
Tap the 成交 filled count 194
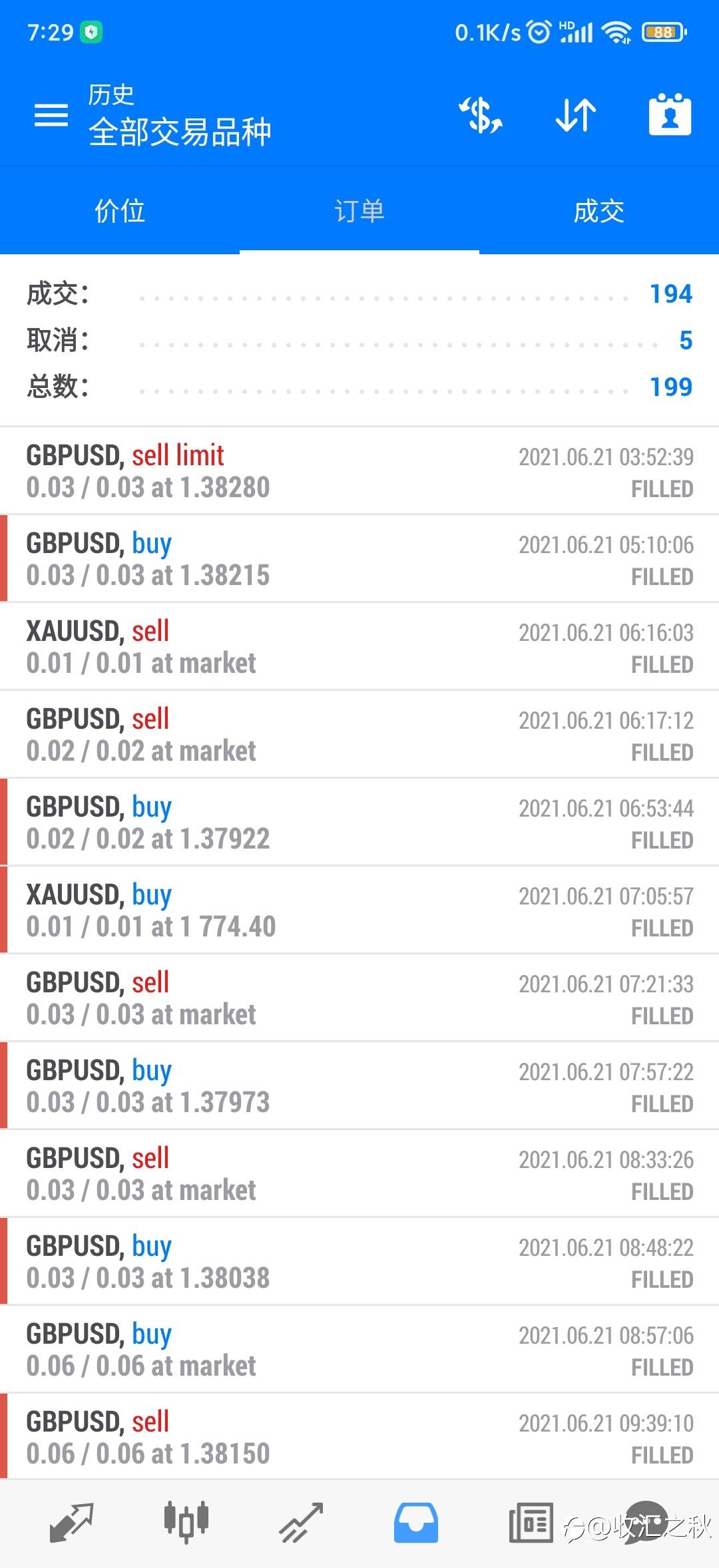pyautogui.click(x=670, y=294)
